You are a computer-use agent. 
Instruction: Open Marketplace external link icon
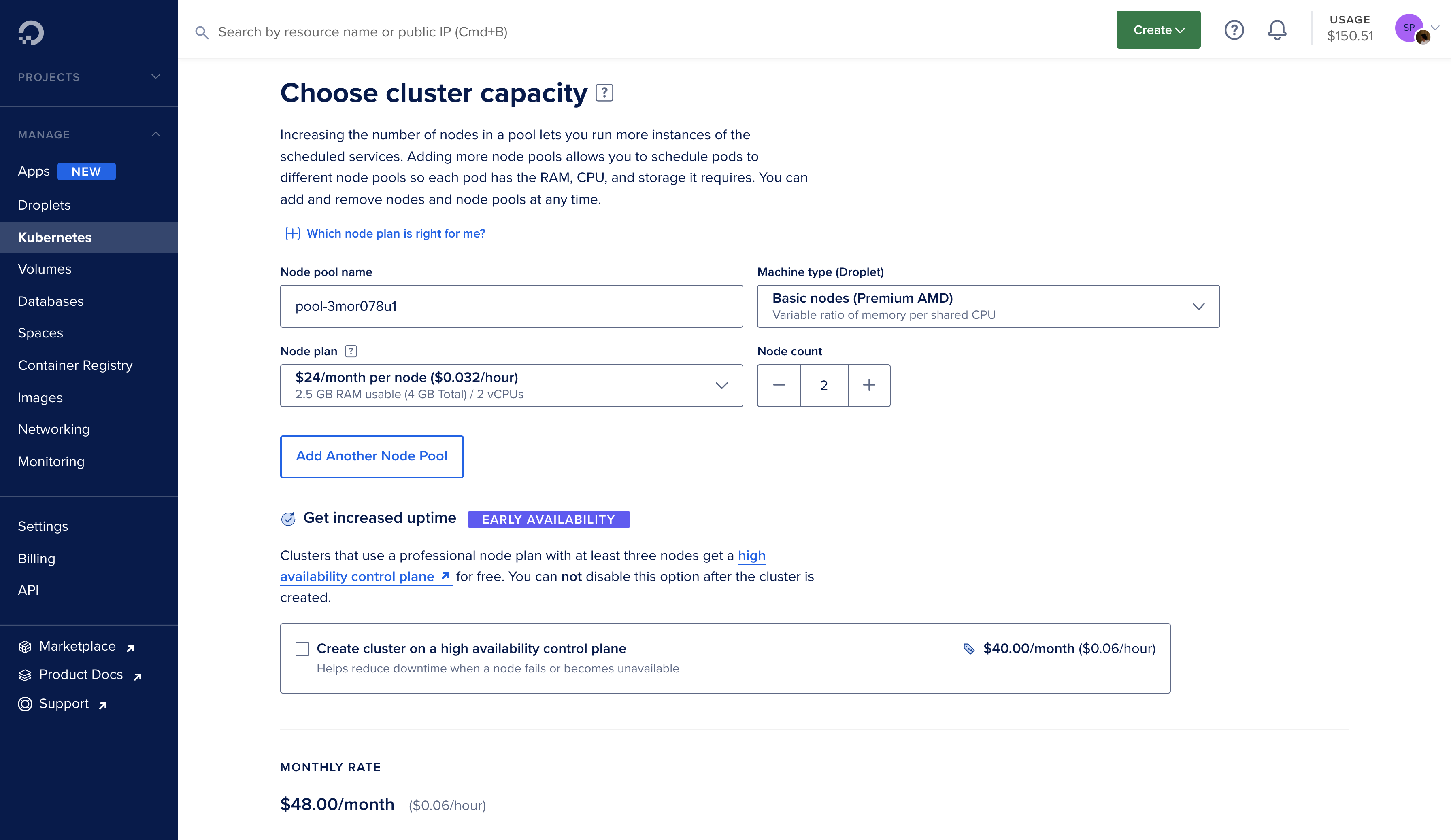tap(131, 648)
